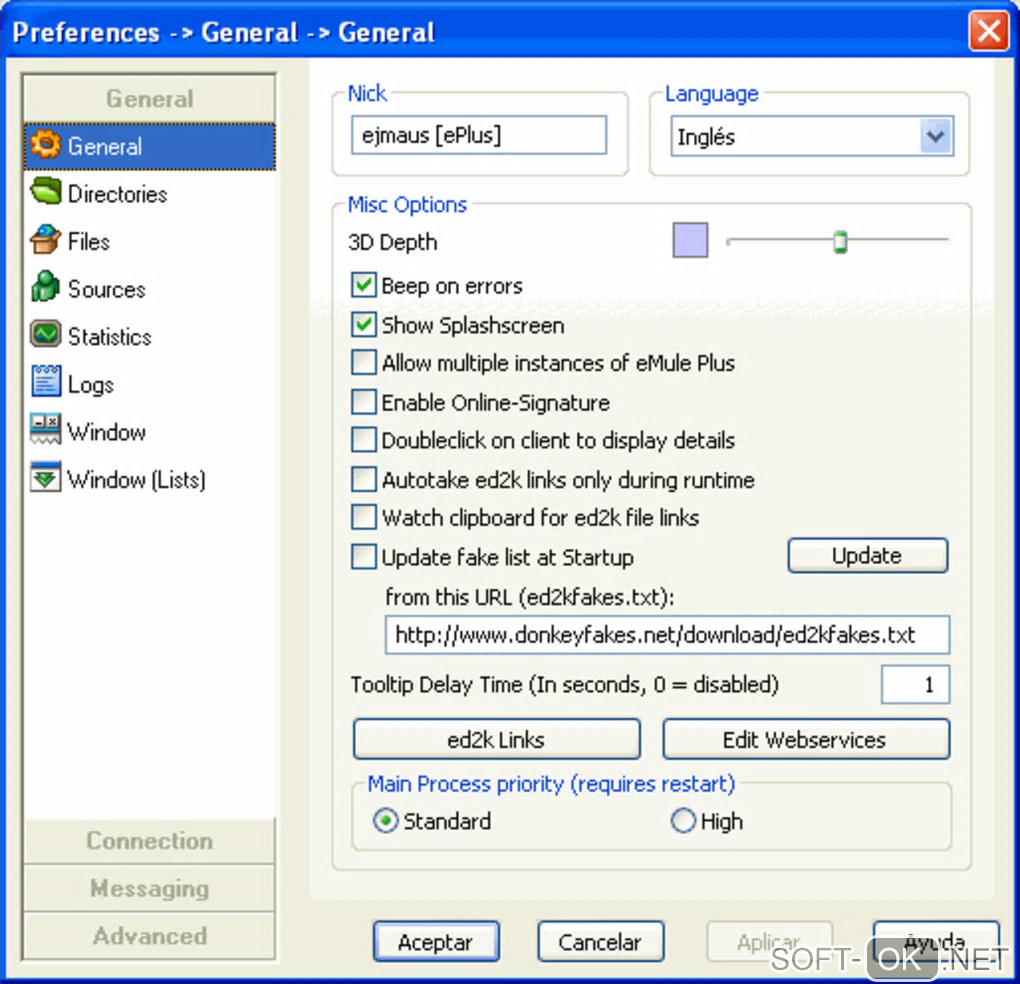The height and width of the screenshot is (984, 1020).
Task: Click the Update button
Action: point(867,555)
